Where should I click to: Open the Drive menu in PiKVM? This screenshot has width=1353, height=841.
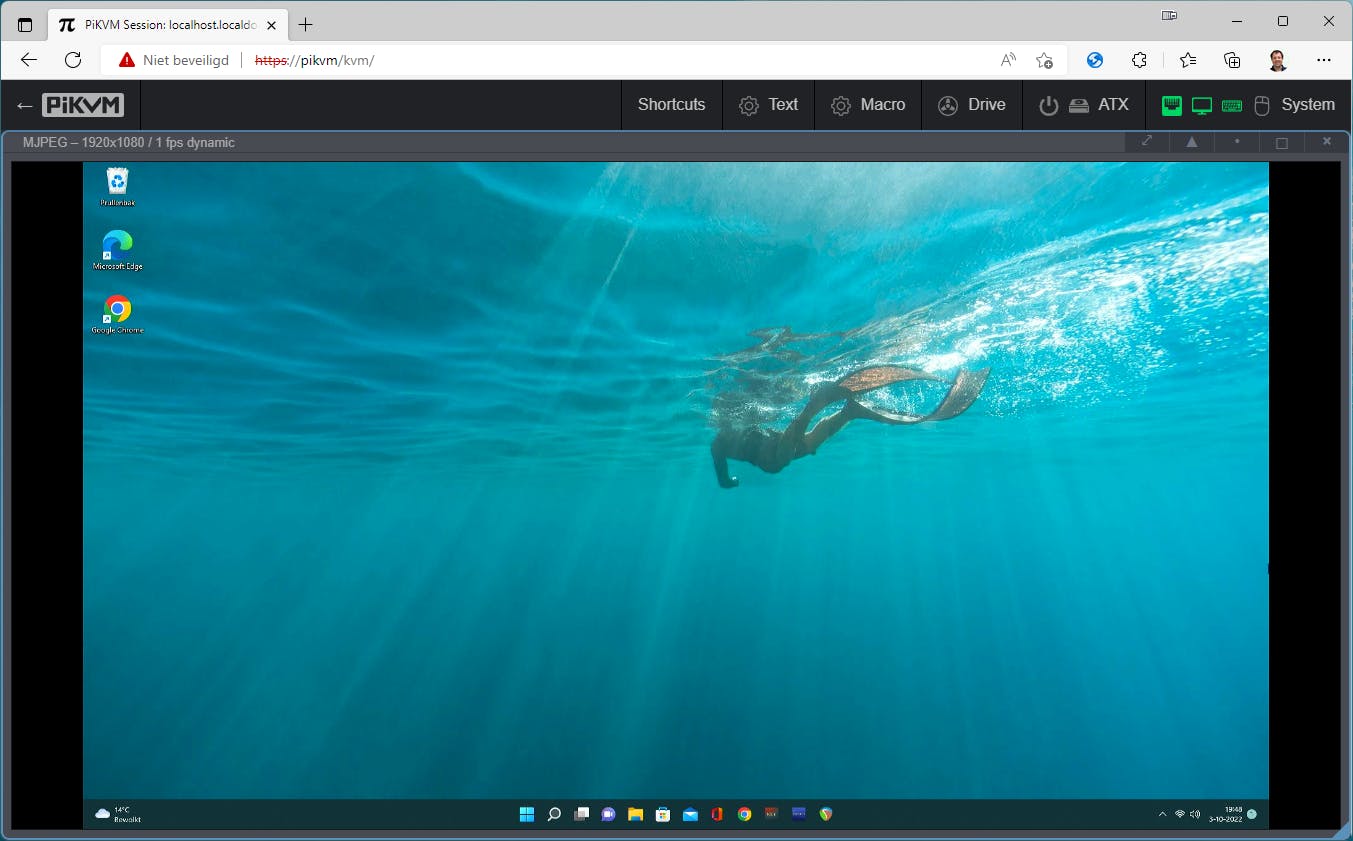pyautogui.click(x=971, y=105)
